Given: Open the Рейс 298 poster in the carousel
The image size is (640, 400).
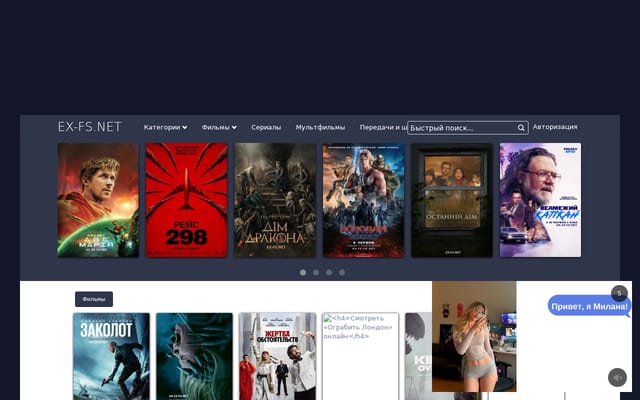Looking at the screenshot, I should click(x=187, y=200).
